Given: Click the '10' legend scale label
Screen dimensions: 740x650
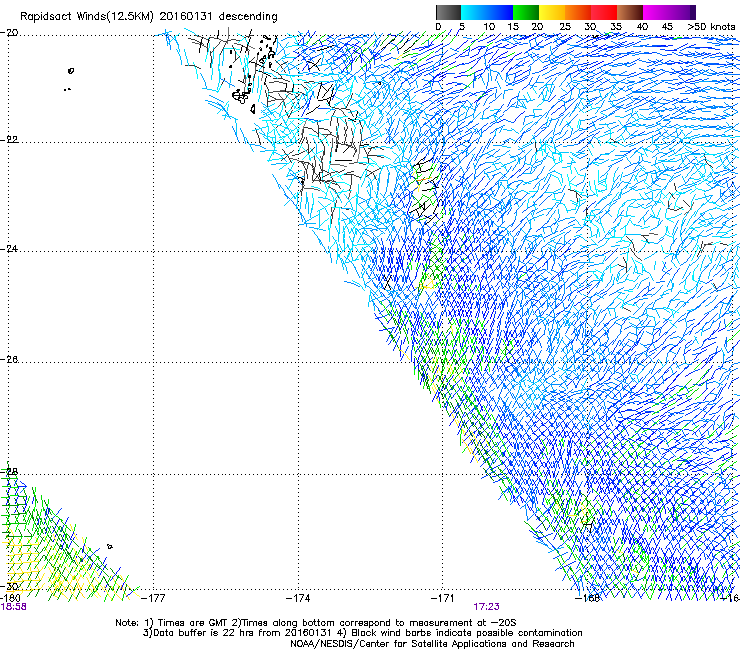Looking at the screenshot, I should point(489,27).
